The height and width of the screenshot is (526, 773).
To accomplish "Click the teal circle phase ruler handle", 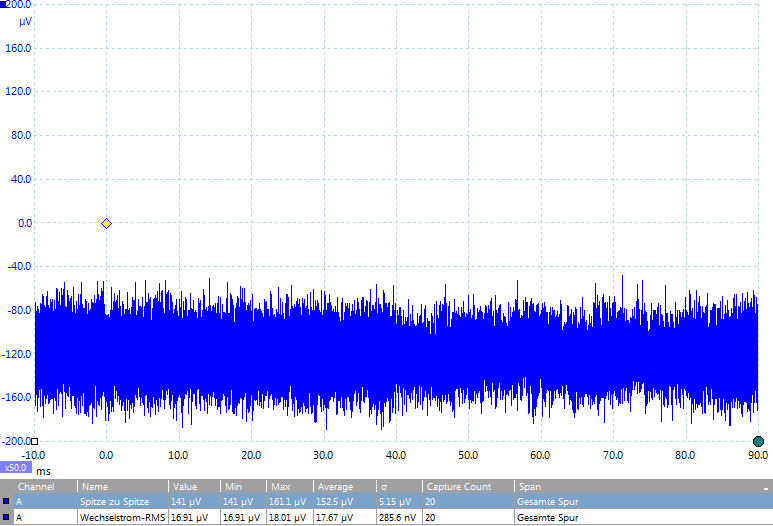I will click(x=758, y=441).
